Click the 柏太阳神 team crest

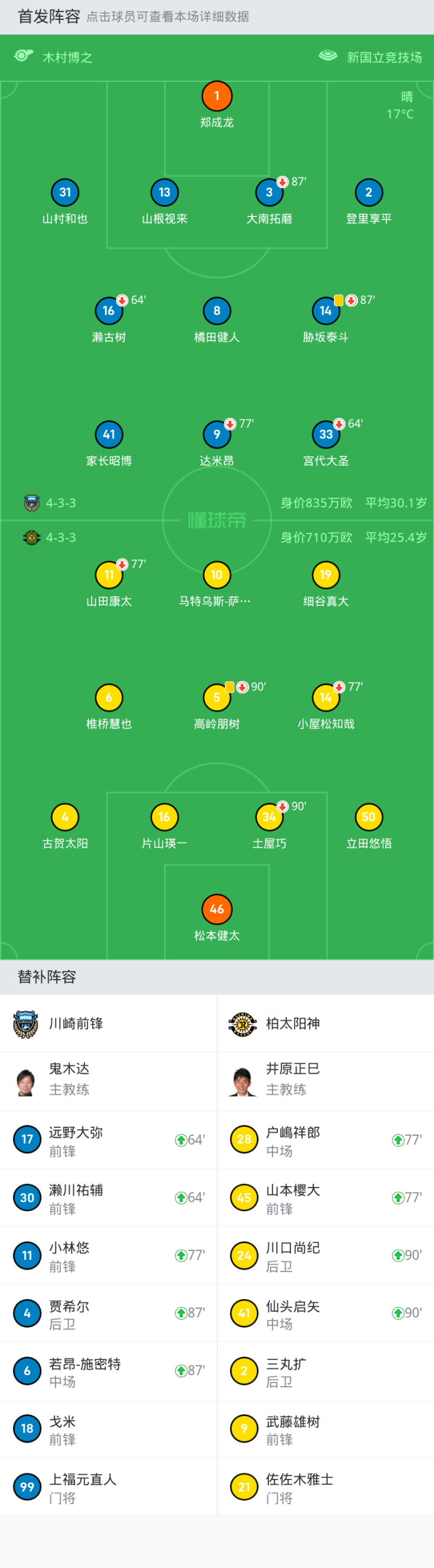click(242, 1024)
